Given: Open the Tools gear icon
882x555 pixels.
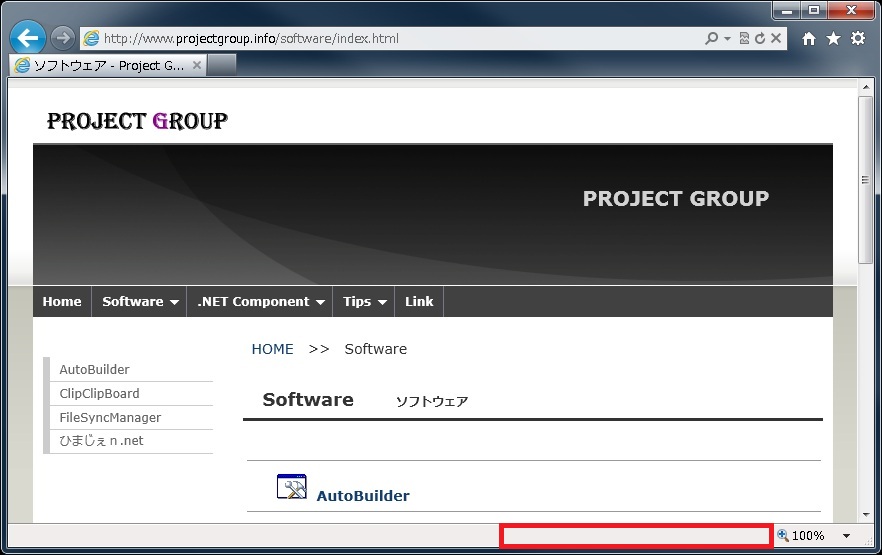Looking at the screenshot, I should point(858,39).
